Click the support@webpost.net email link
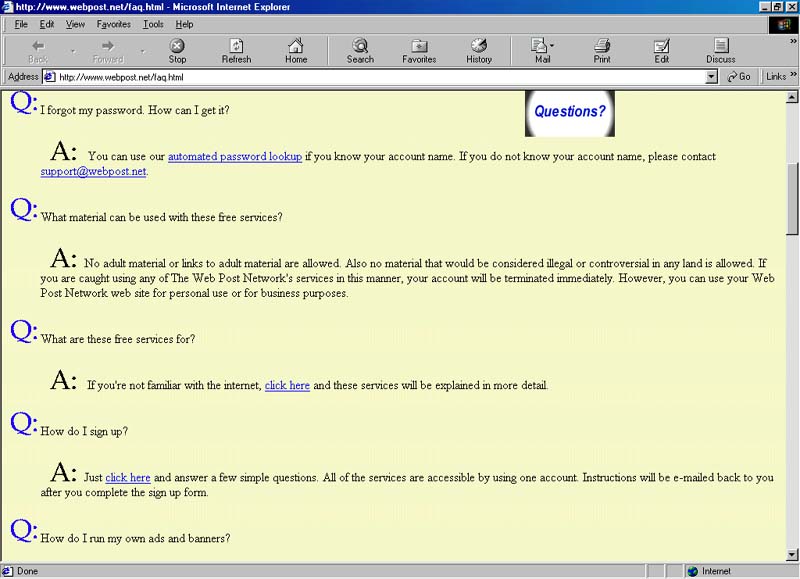 93,171
